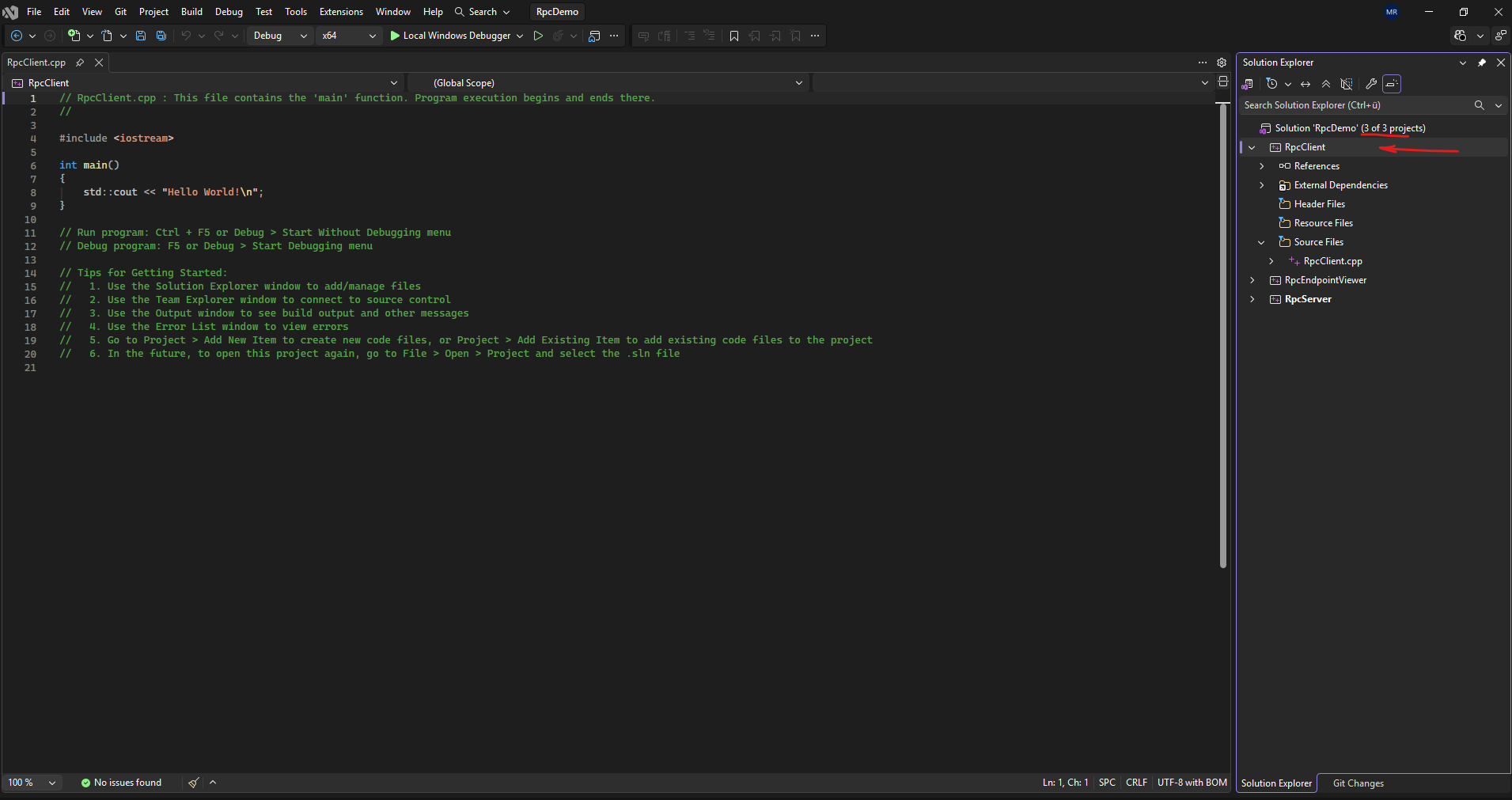Start Without Debugging using outlined play icon
This screenshot has width=1512, height=800.
click(538, 36)
